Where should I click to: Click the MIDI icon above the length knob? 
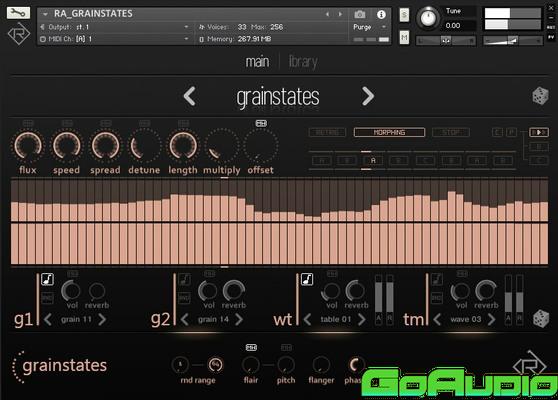point(183,123)
